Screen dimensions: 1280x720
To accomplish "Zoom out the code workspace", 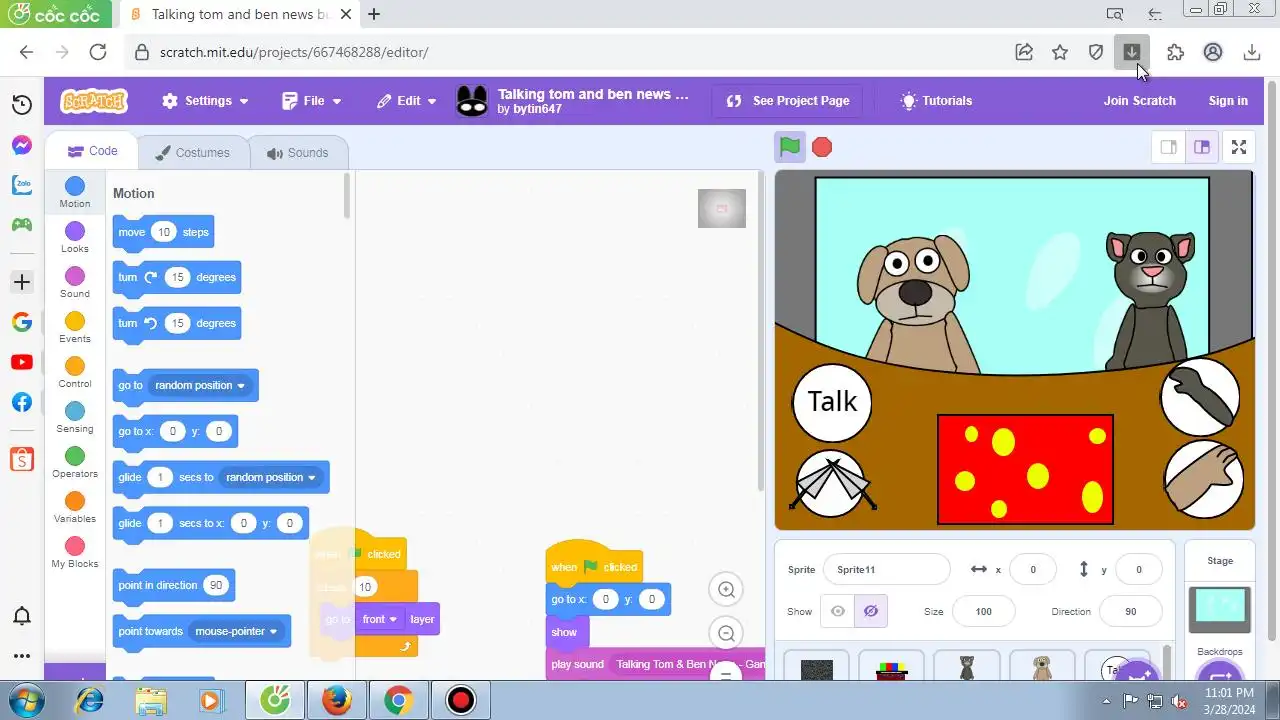I will 727,633.
